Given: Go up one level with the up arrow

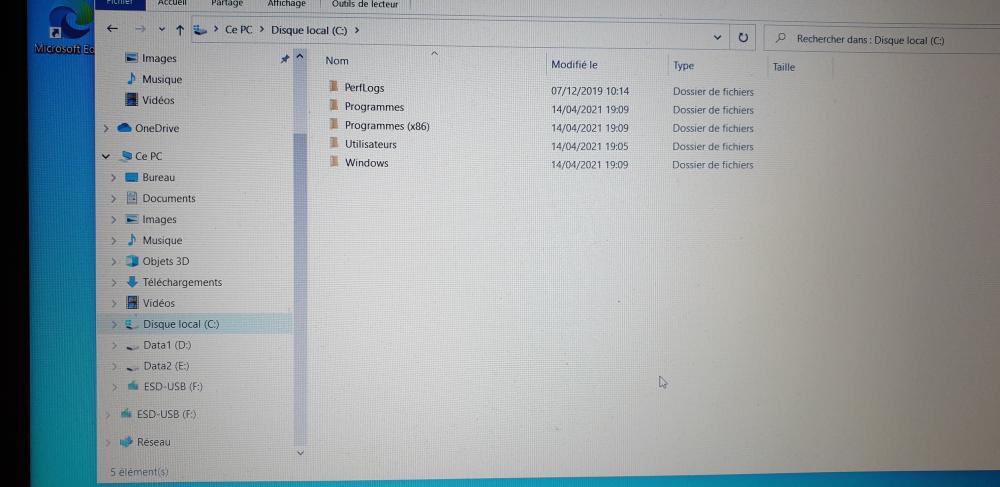Looking at the screenshot, I should point(180,29).
